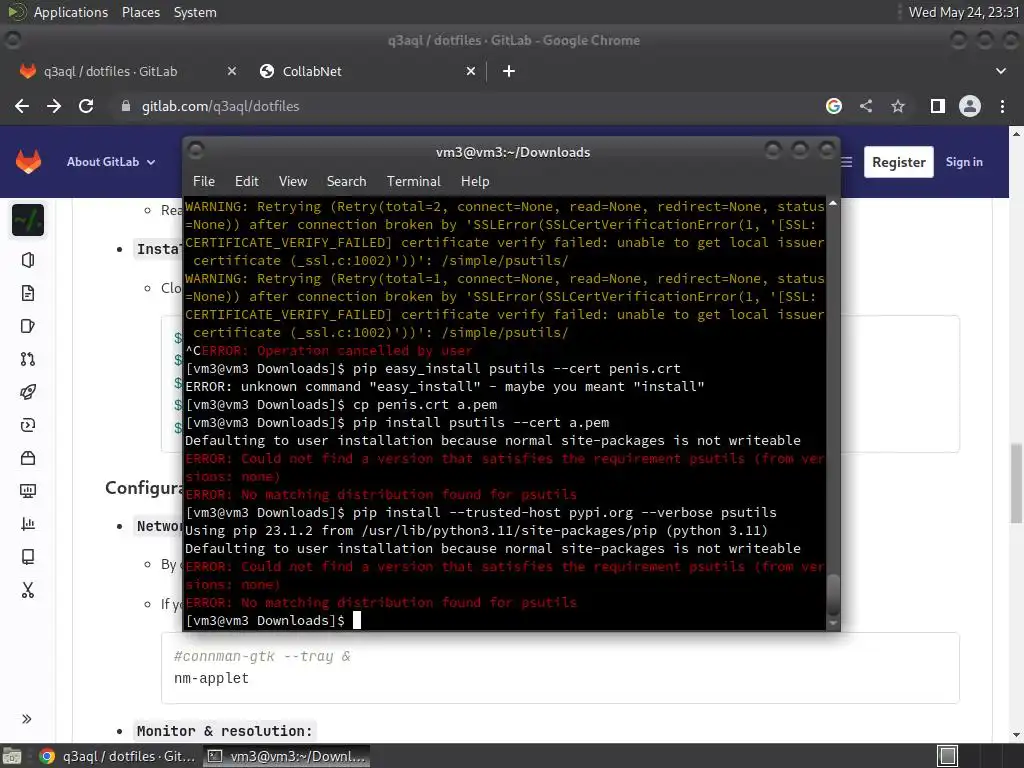Open terminal Search menu
The height and width of the screenshot is (768, 1024).
tap(346, 181)
